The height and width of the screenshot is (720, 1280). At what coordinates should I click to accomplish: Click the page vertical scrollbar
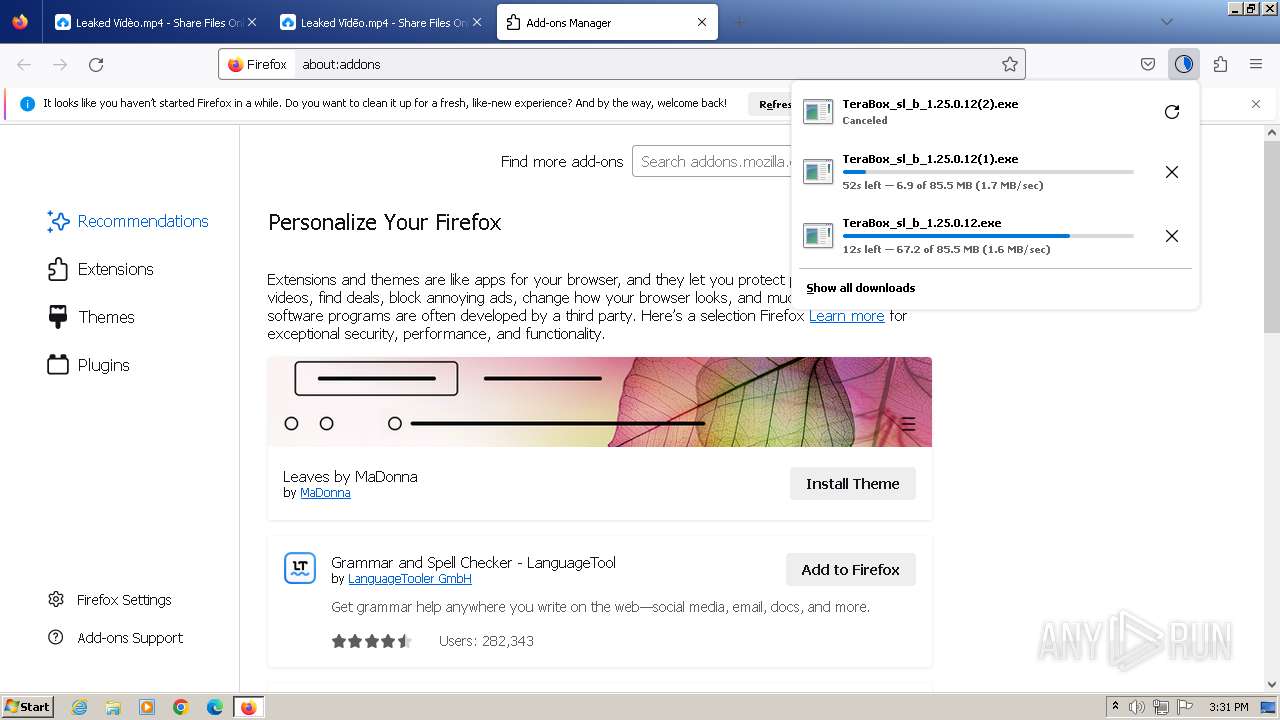point(1272,237)
